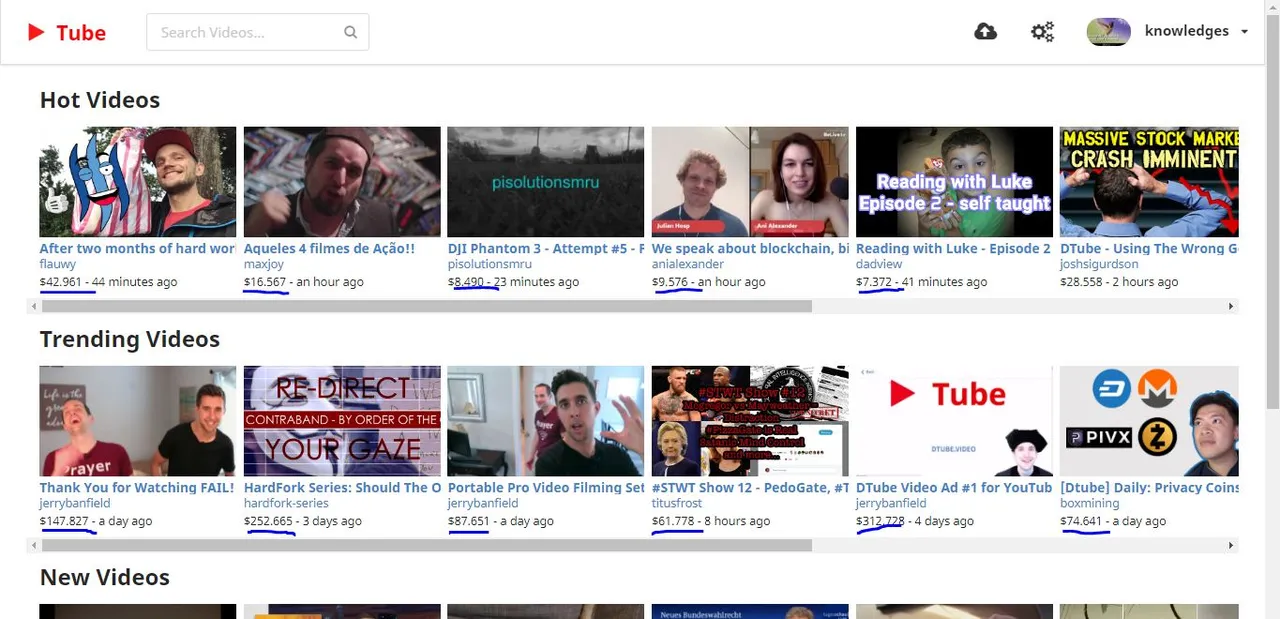Click Hot Videos scrollbar right arrow
The width and height of the screenshot is (1280, 619).
(x=1231, y=306)
